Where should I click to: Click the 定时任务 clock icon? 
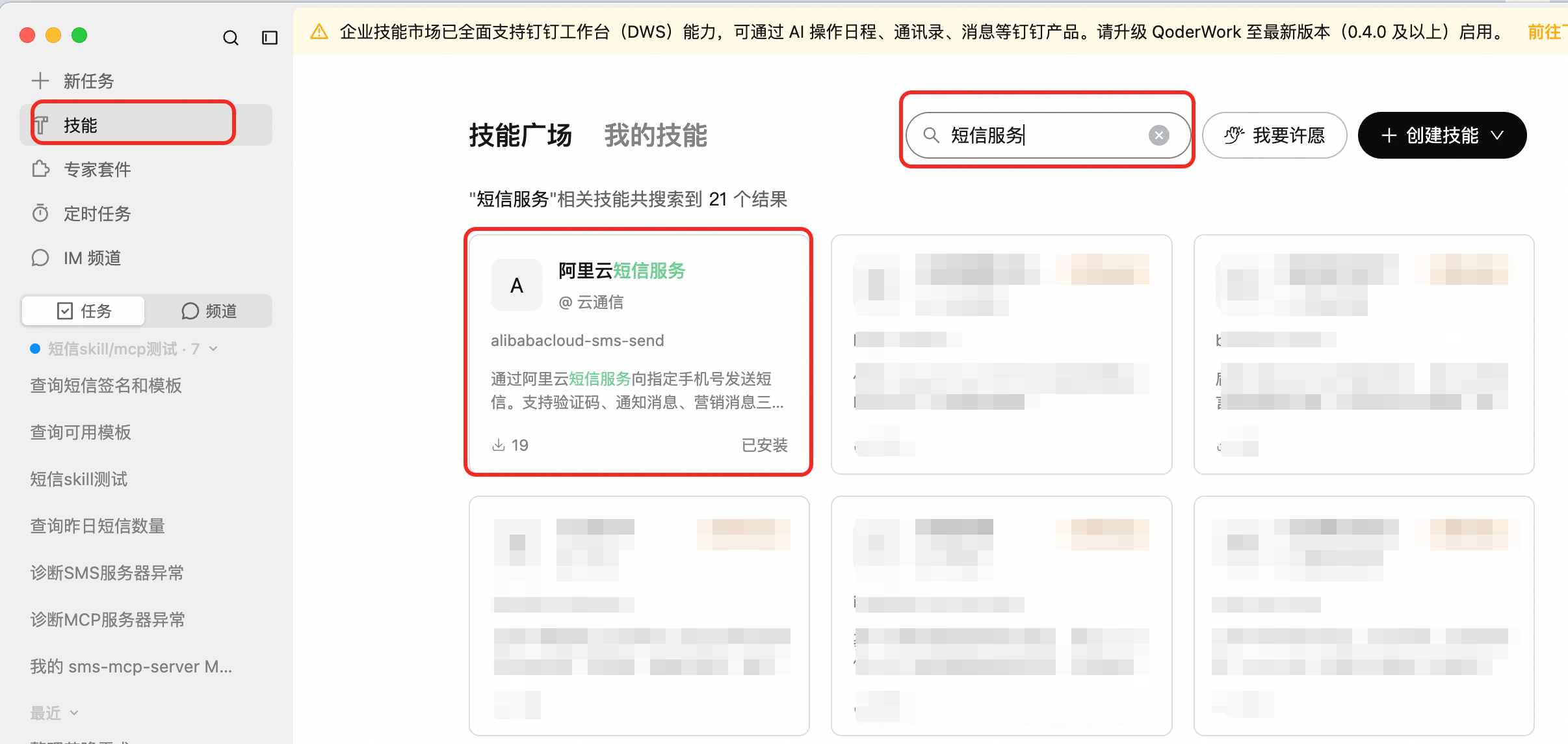coord(40,213)
